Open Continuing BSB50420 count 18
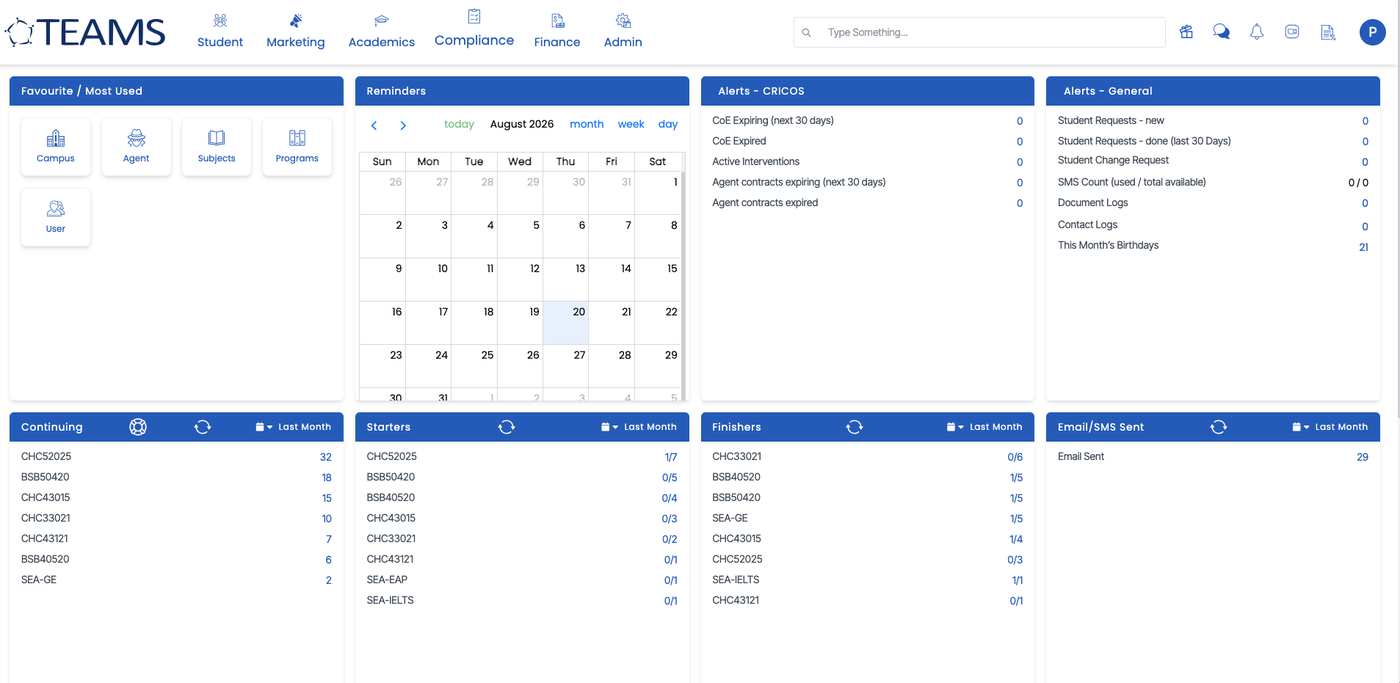Viewport: 1400px width, 683px height. tap(327, 478)
